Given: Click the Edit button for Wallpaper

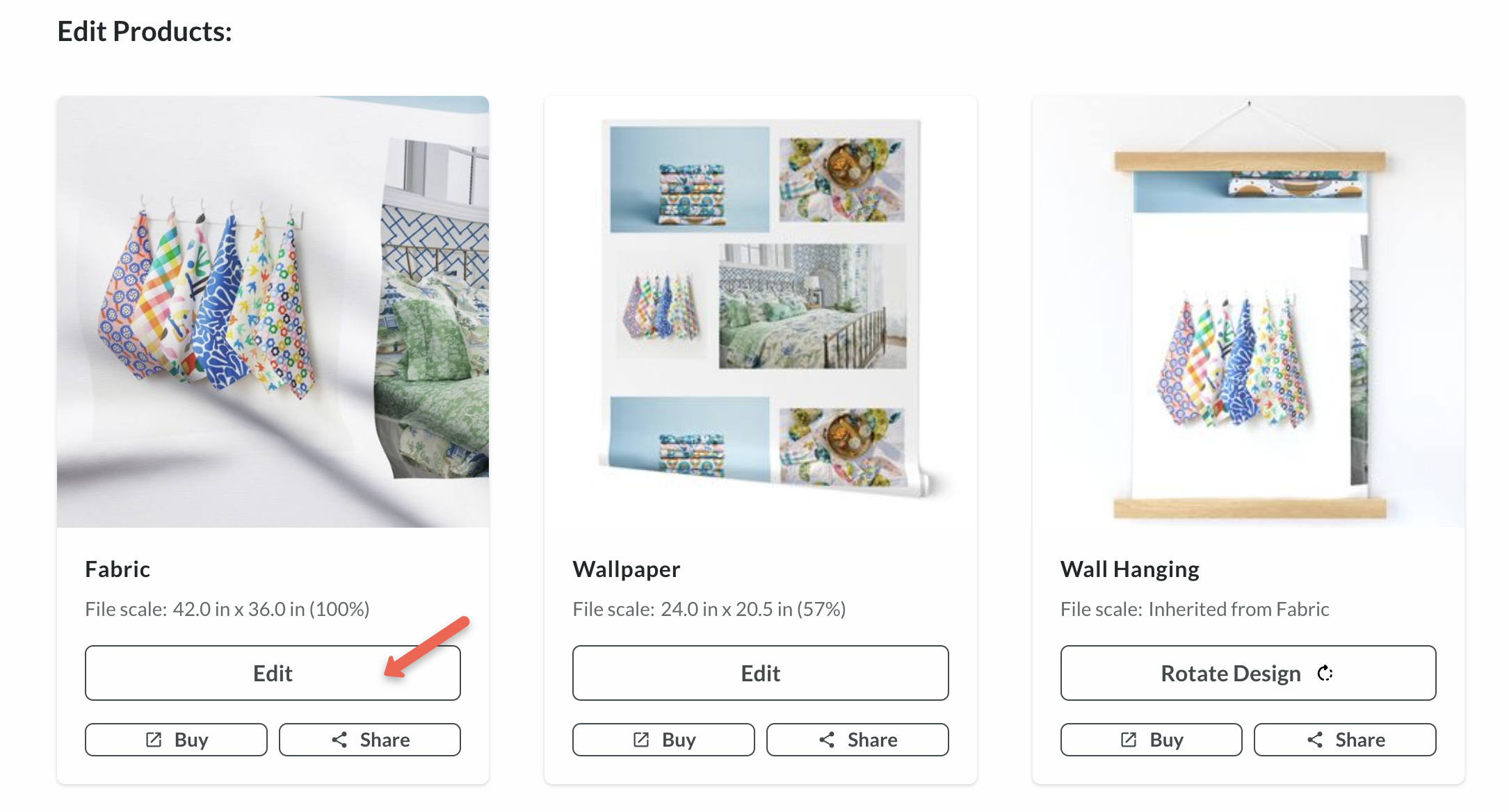Looking at the screenshot, I should click(757, 672).
